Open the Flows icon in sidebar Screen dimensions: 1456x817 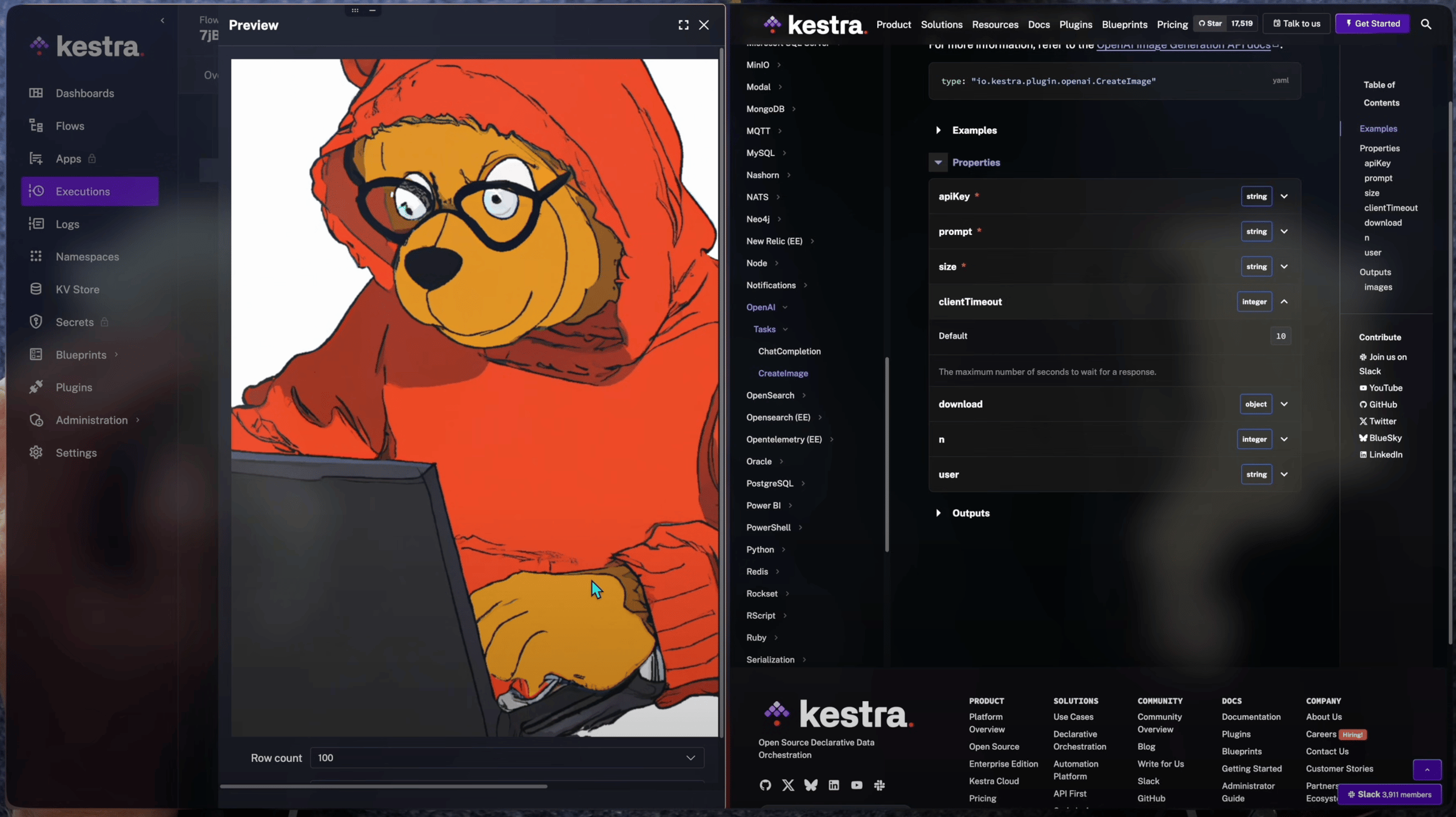(36, 126)
